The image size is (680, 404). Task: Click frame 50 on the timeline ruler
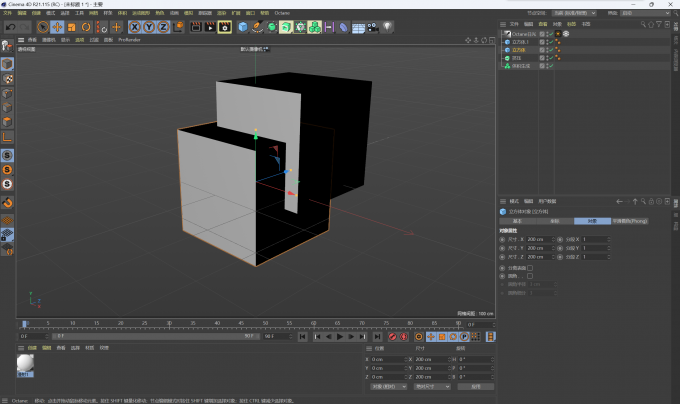point(265,323)
